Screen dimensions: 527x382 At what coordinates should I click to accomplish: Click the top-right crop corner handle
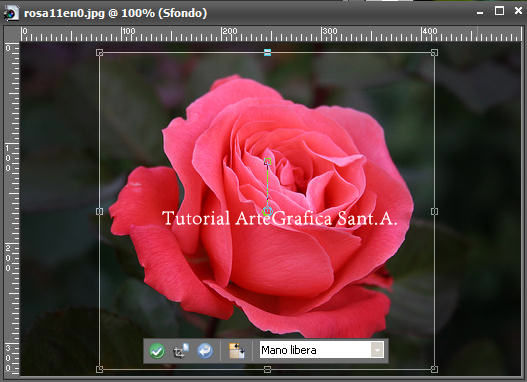pyautogui.click(x=434, y=53)
